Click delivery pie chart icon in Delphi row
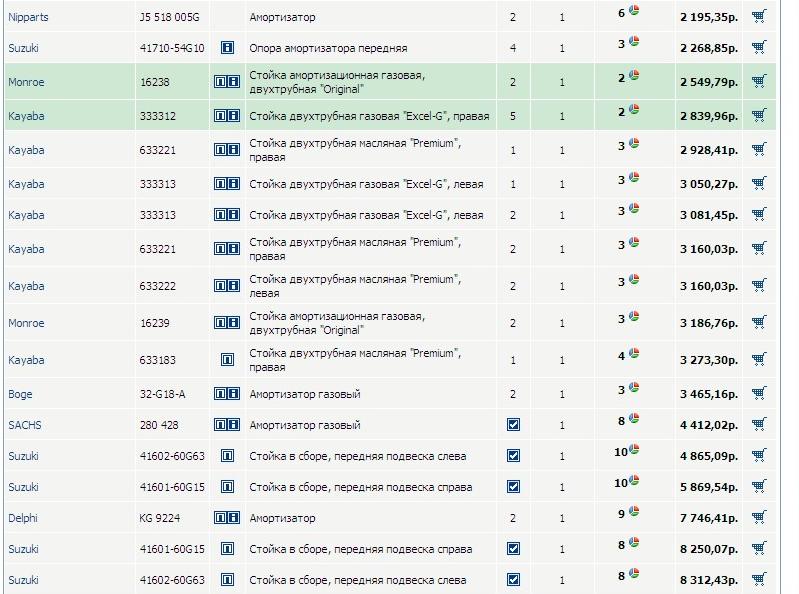This screenshot has width=799, height=594. point(634,511)
